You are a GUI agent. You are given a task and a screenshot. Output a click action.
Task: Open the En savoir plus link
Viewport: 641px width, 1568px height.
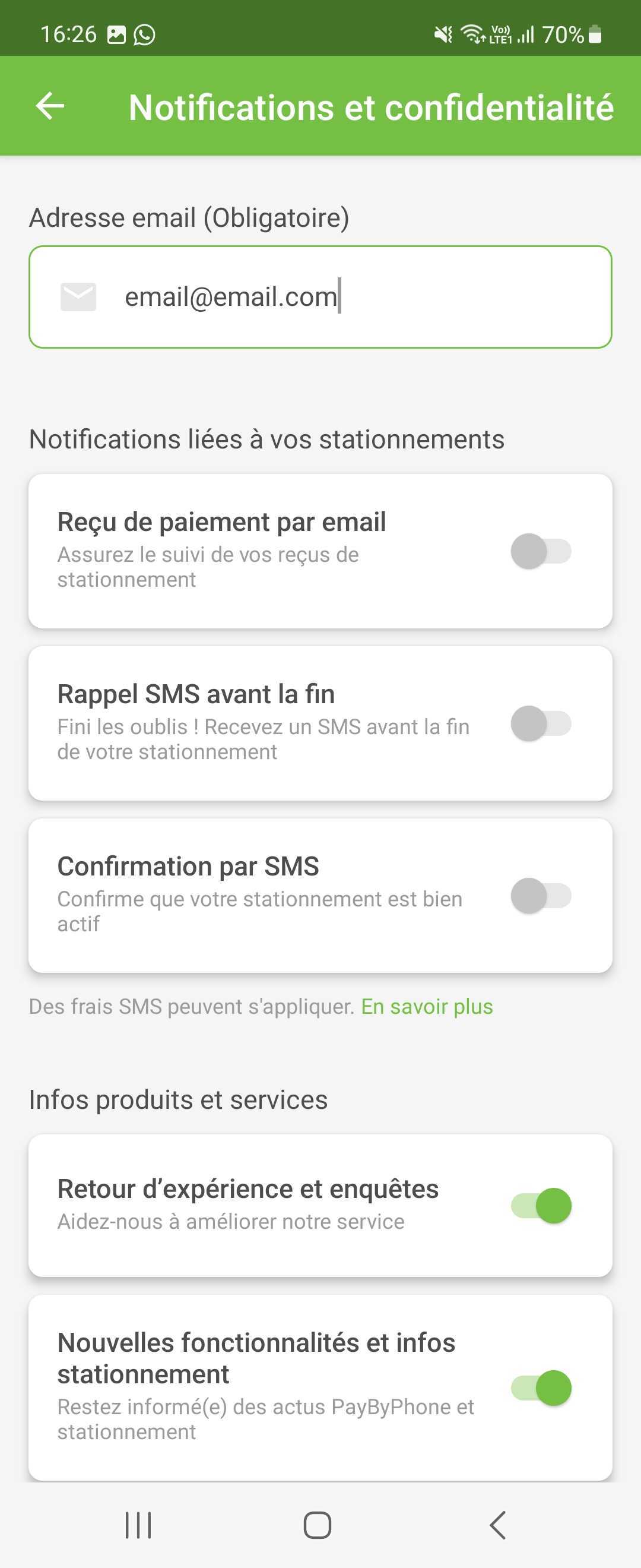click(427, 1007)
